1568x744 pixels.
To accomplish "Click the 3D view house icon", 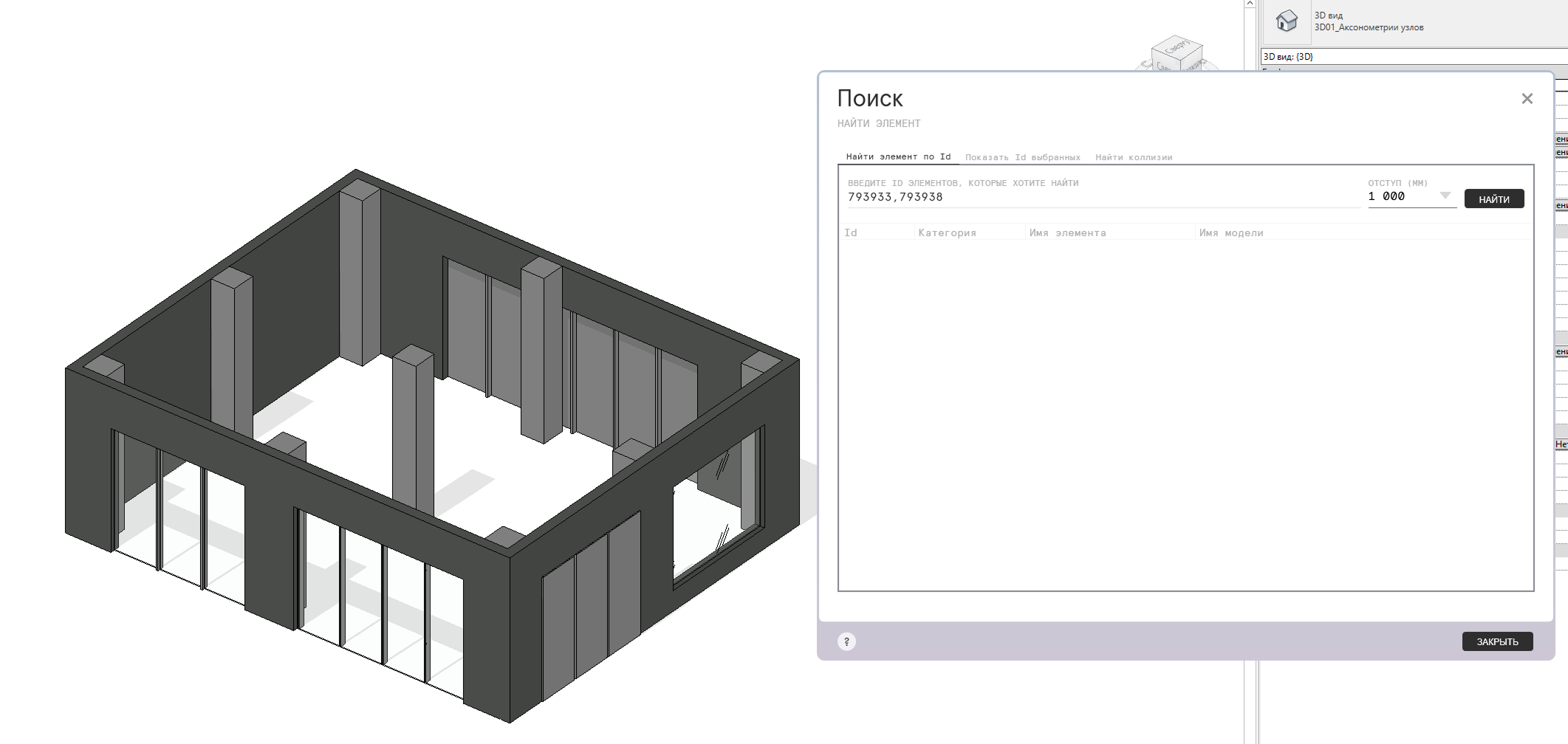I will [1286, 21].
